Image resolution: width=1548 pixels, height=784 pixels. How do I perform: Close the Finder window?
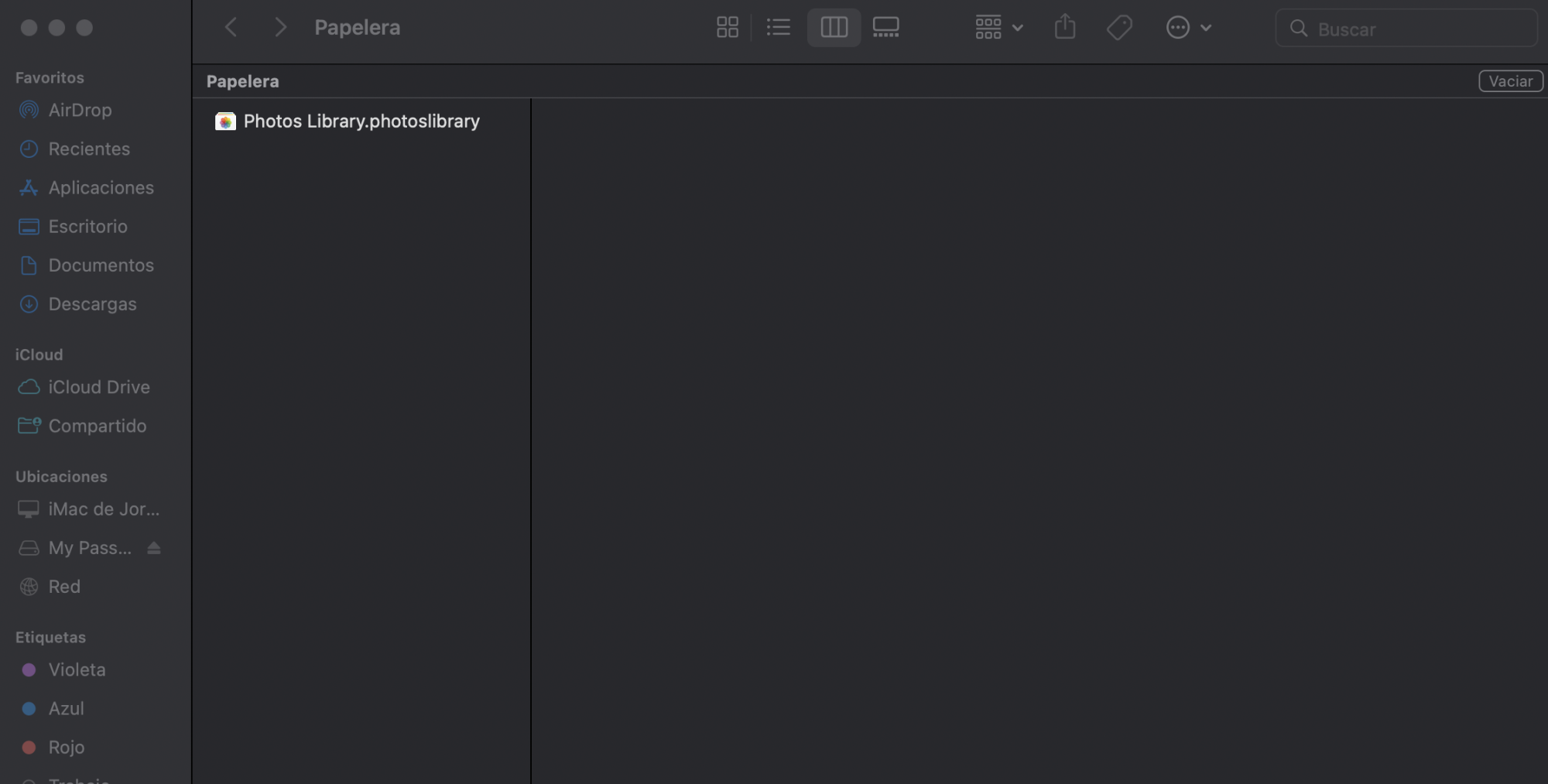pos(29,28)
